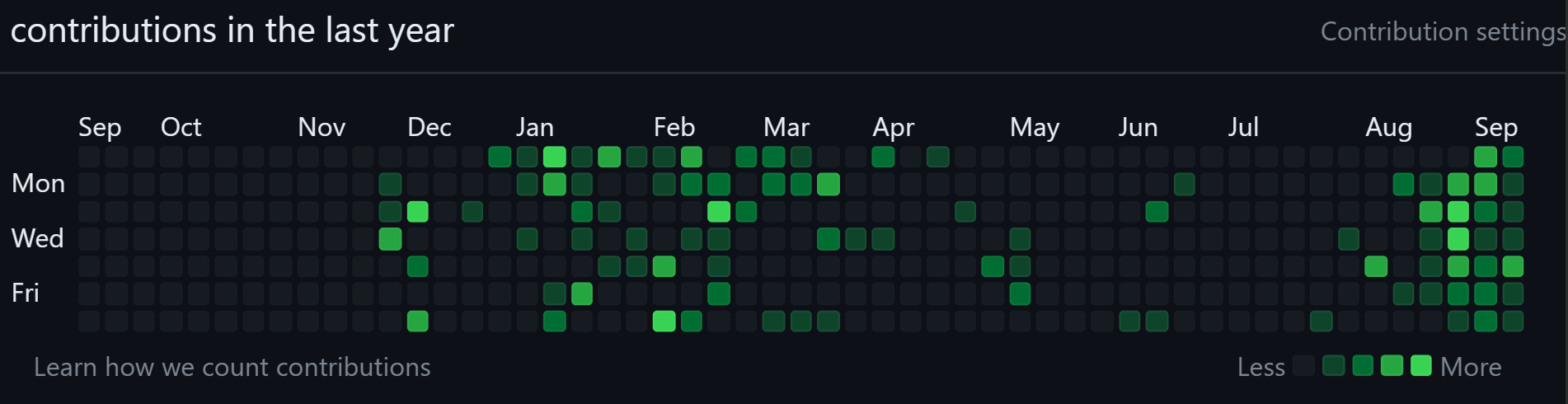Click the Learn how we count contributions link
The width and height of the screenshot is (1568, 404).
pos(232,367)
